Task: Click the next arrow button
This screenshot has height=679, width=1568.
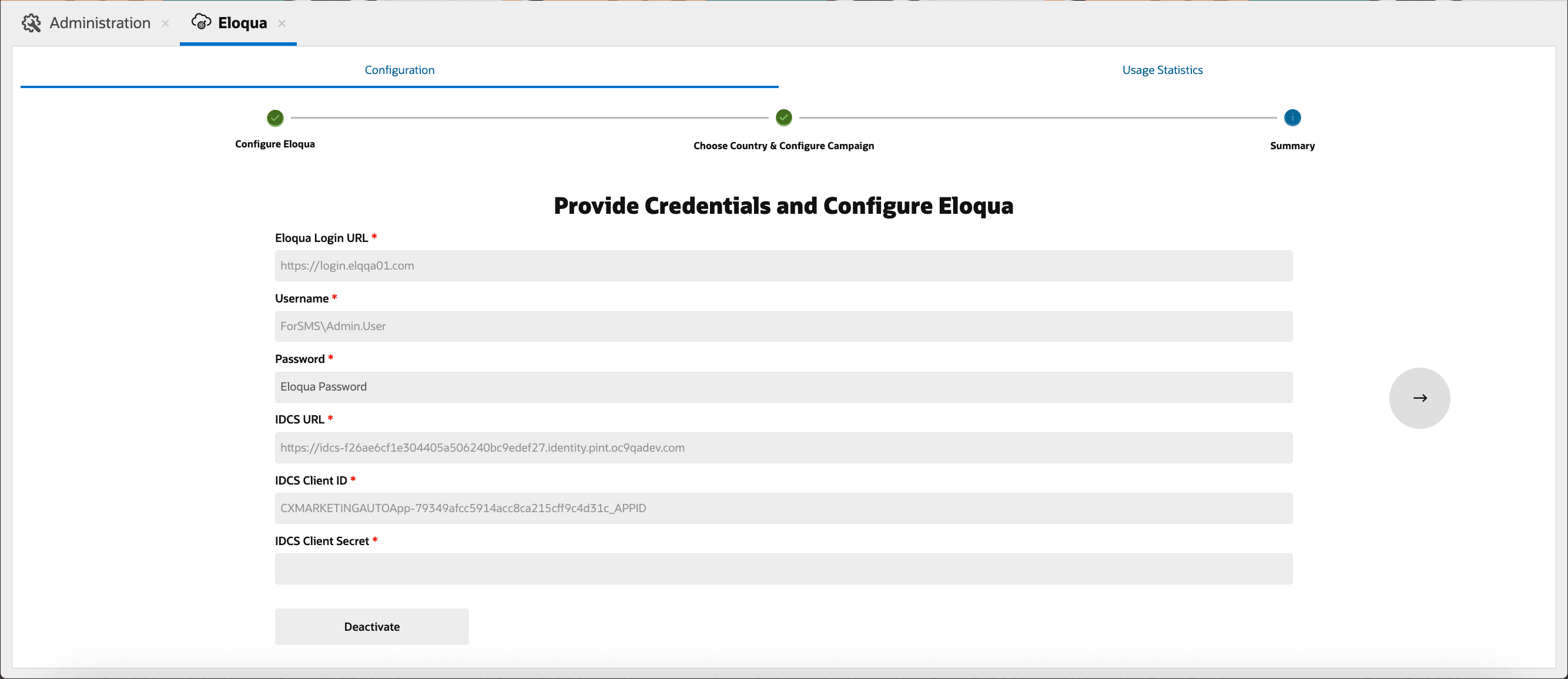Action: click(1419, 398)
